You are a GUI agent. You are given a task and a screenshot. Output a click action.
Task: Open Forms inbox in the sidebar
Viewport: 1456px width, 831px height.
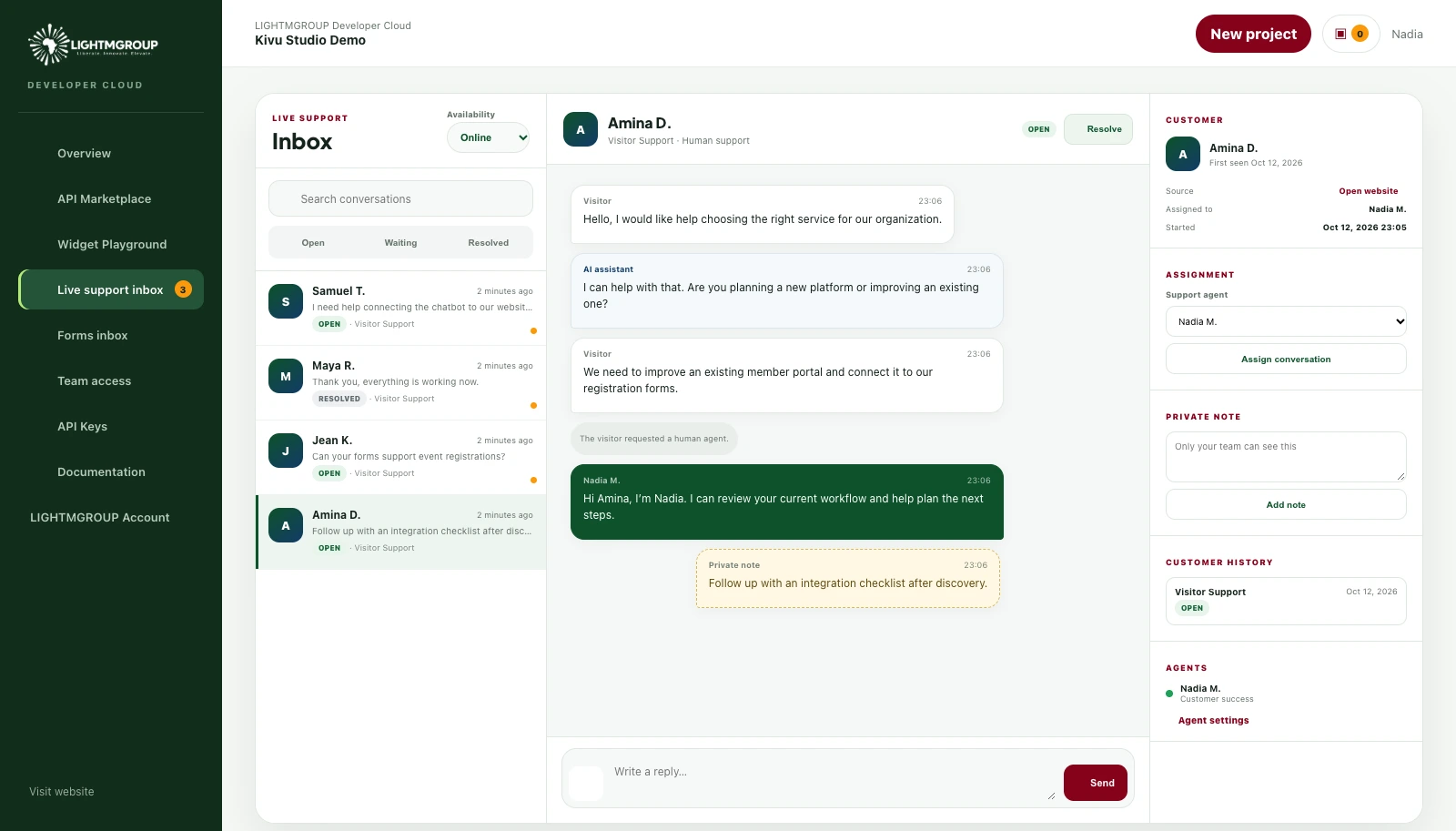click(x=111, y=335)
